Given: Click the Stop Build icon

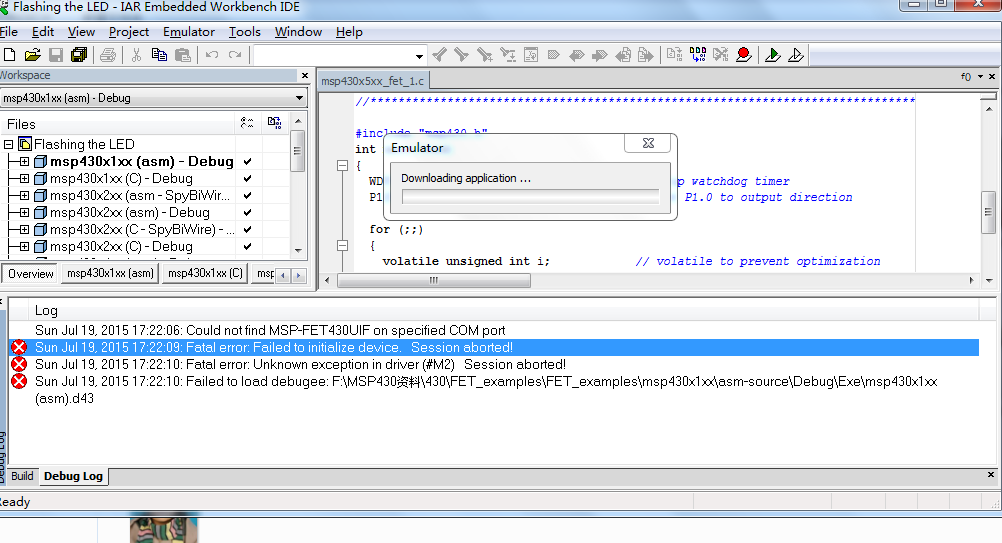Looking at the screenshot, I should (721, 56).
